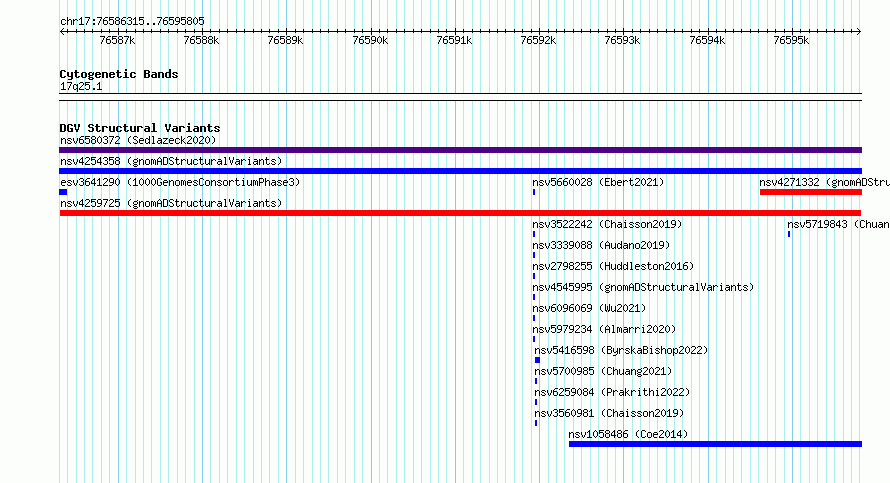Open nsv4254358 (gnomADStructuralVariants) label
The height and width of the screenshot is (483, 890).
171,161
